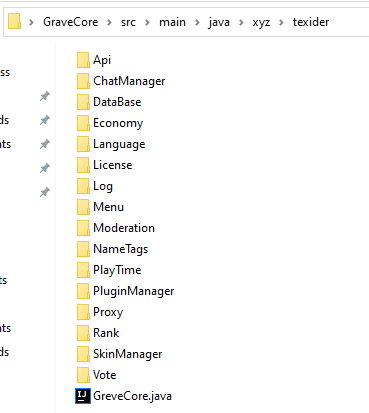Select the Log folder name
The height and width of the screenshot is (413, 369).
click(103, 186)
